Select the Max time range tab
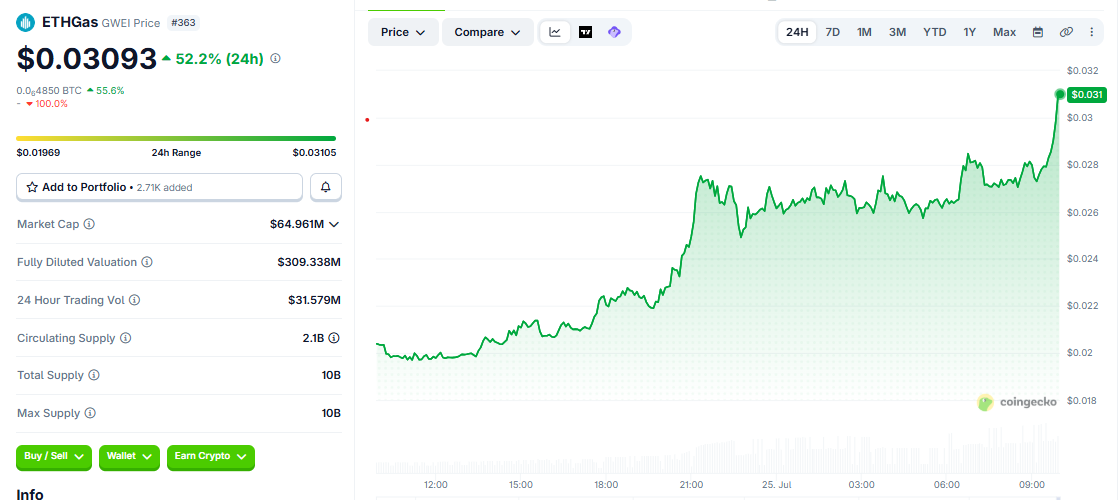Image resolution: width=1118 pixels, height=500 pixels. (x=1005, y=32)
